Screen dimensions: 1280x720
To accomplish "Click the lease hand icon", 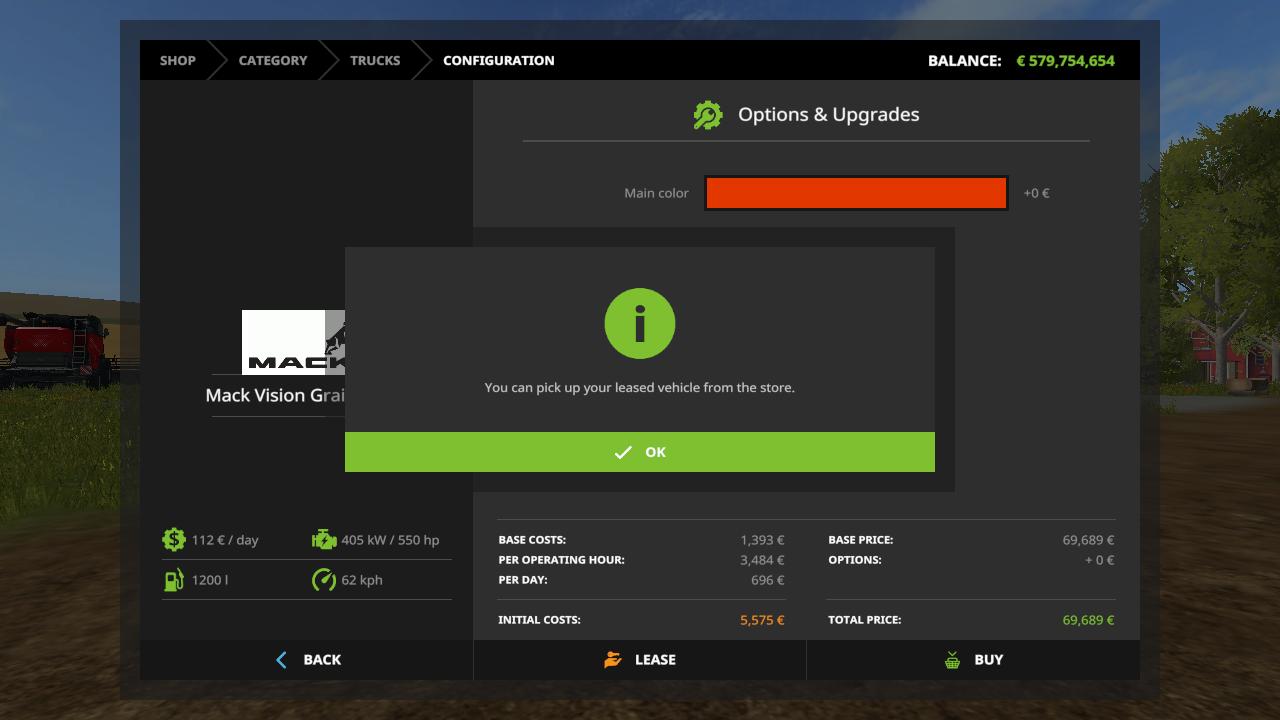I will 613,660.
